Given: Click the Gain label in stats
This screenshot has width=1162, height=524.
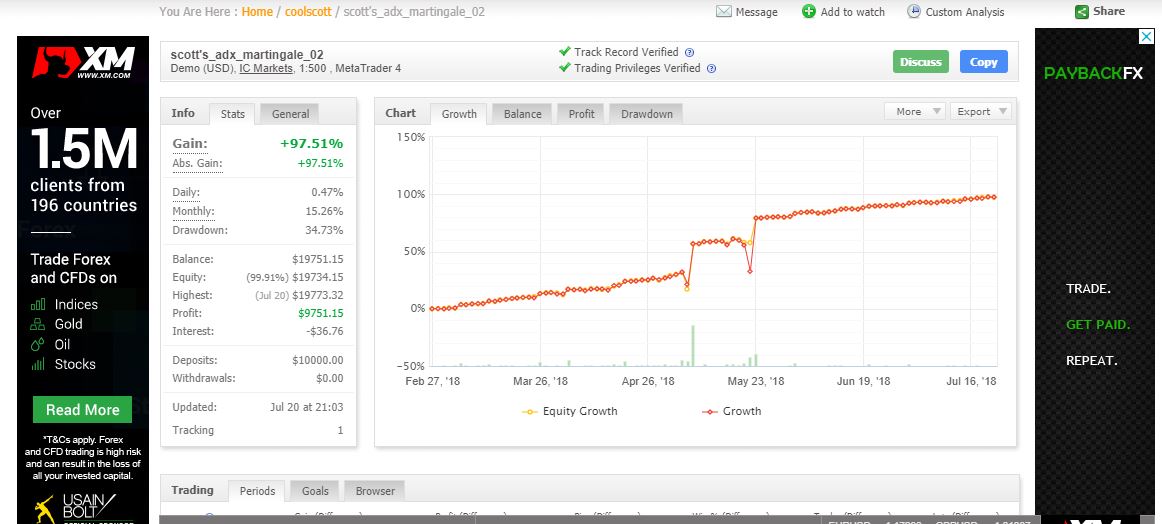Looking at the screenshot, I should pos(190,144).
